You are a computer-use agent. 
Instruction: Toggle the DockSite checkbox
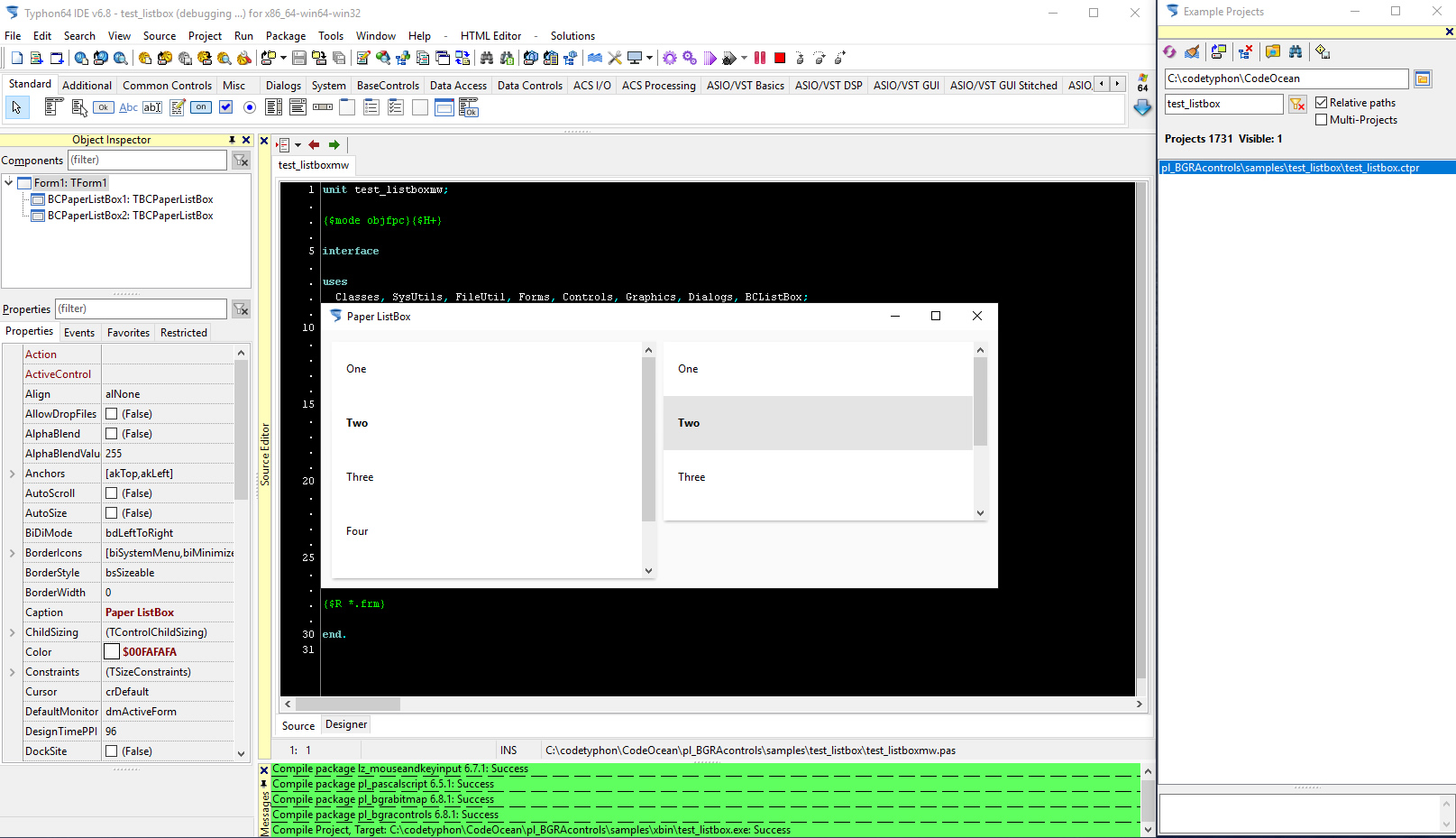point(112,751)
